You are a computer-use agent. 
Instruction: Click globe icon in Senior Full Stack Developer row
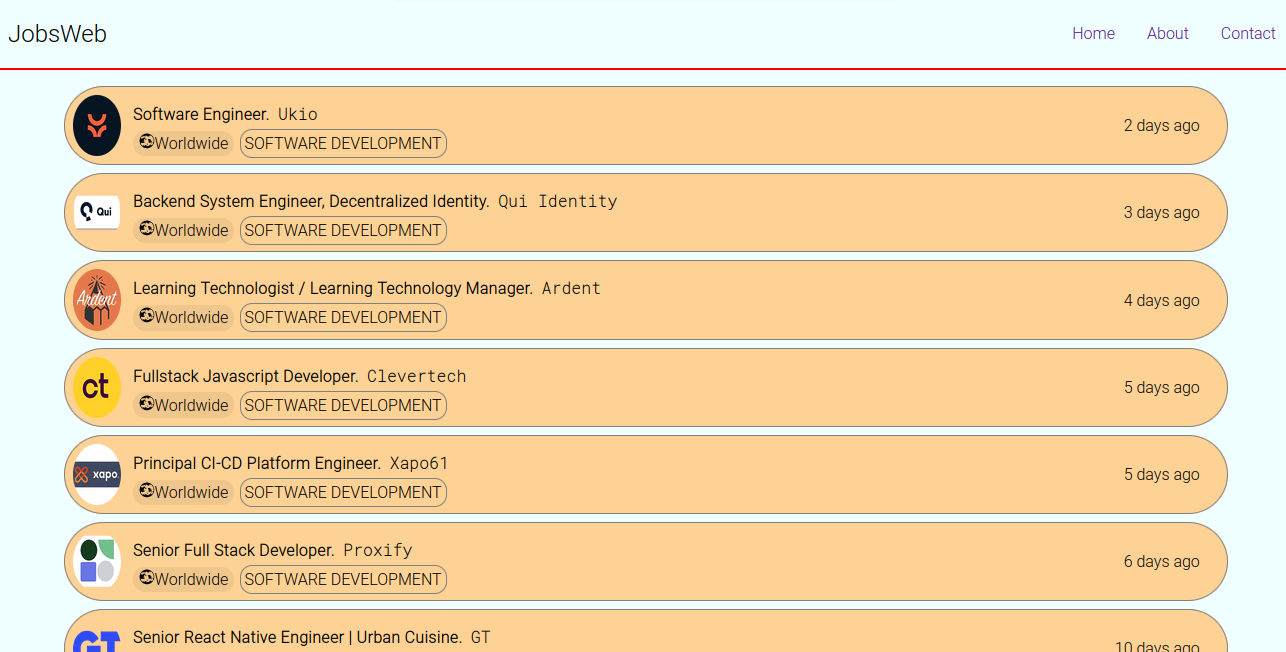tap(146, 578)
